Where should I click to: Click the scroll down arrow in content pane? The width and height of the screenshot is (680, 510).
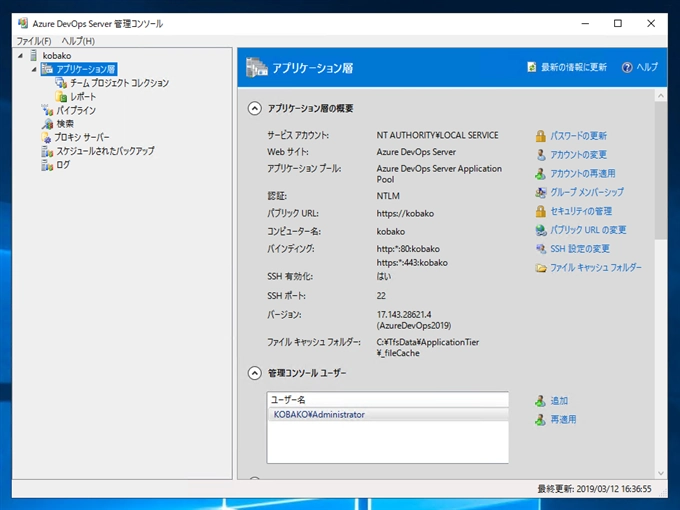[x=660, y=473]
